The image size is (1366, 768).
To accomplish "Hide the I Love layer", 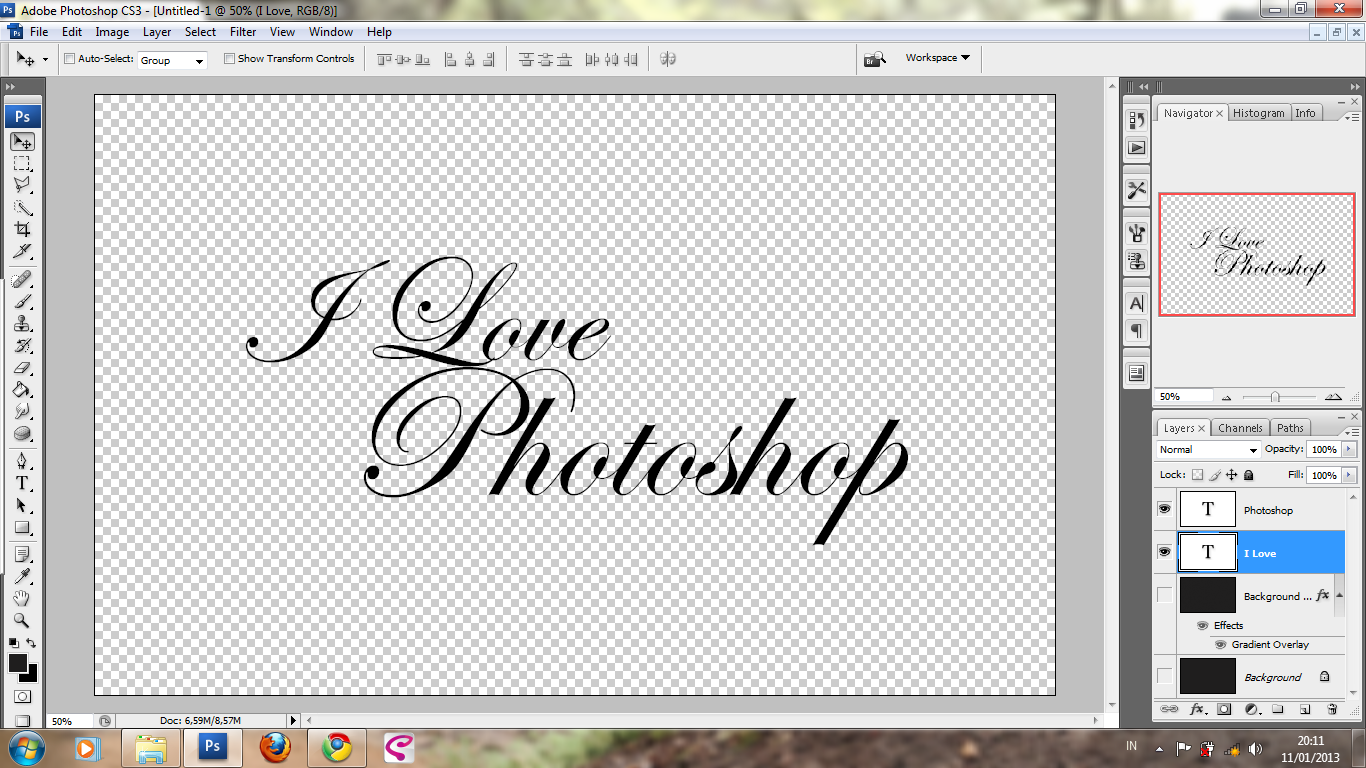I will pyautogui.click(x=1164, y=552).
